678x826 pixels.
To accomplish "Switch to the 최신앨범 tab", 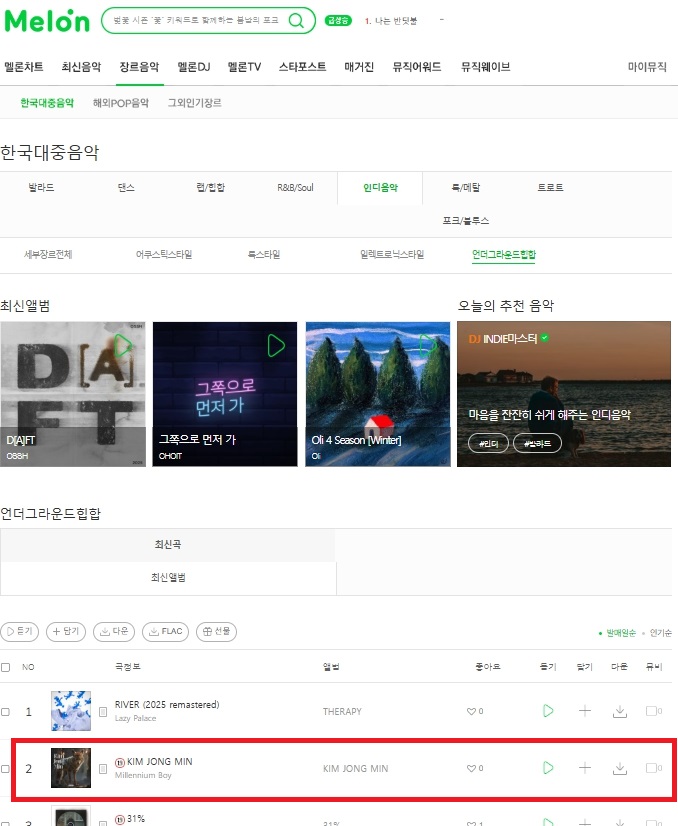I will coord(168,578).
